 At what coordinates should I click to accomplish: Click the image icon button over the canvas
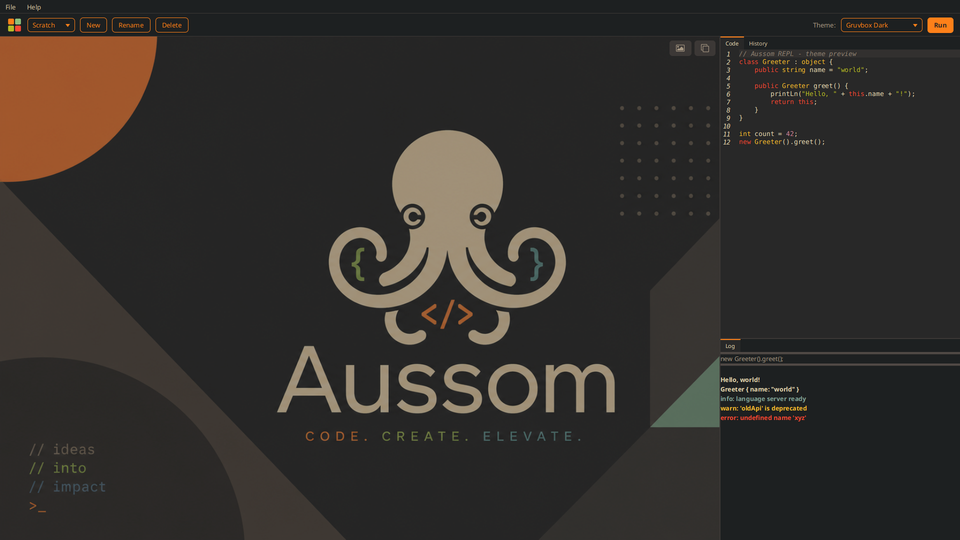click(x=680, y=48)
